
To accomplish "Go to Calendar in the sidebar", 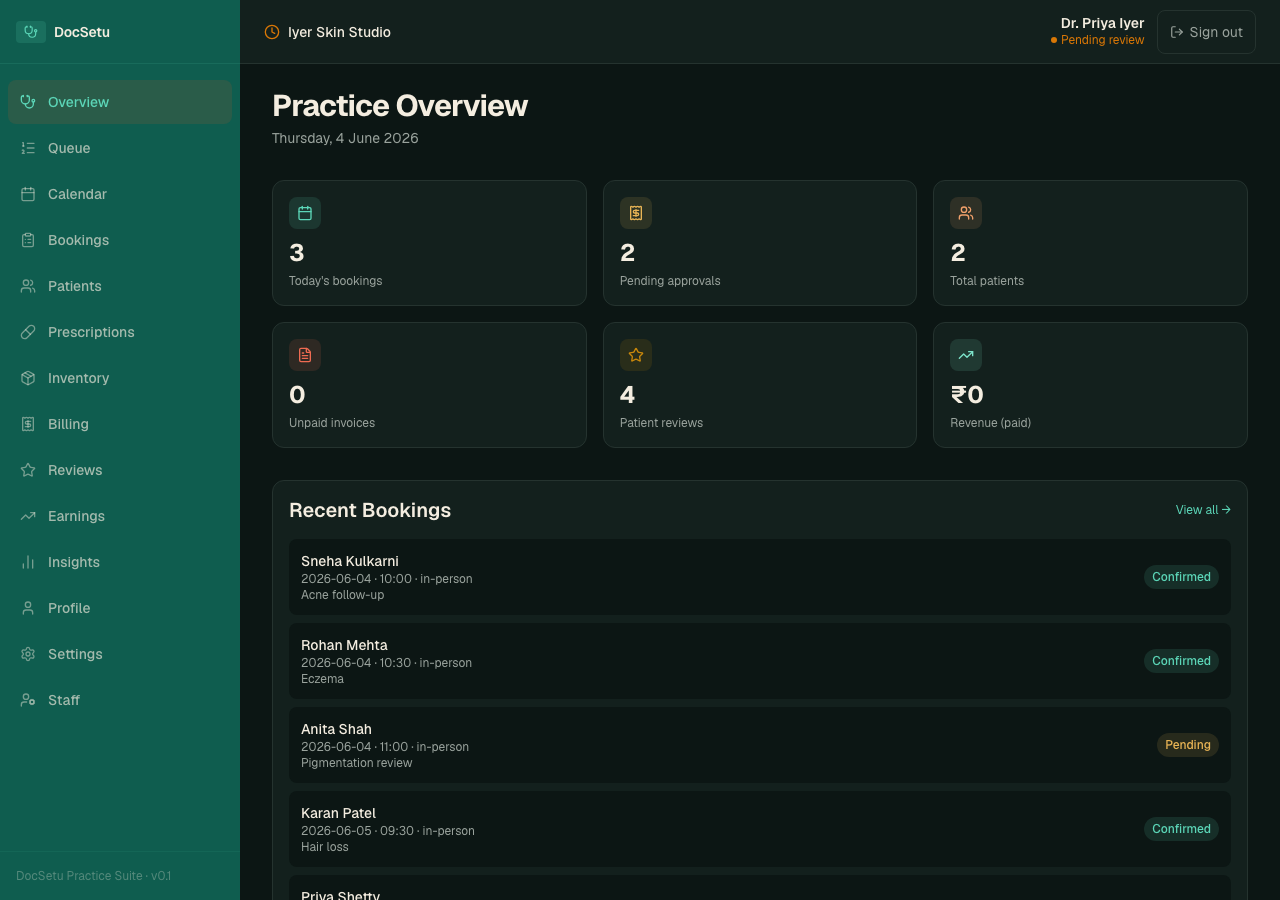I will point(120,194).
